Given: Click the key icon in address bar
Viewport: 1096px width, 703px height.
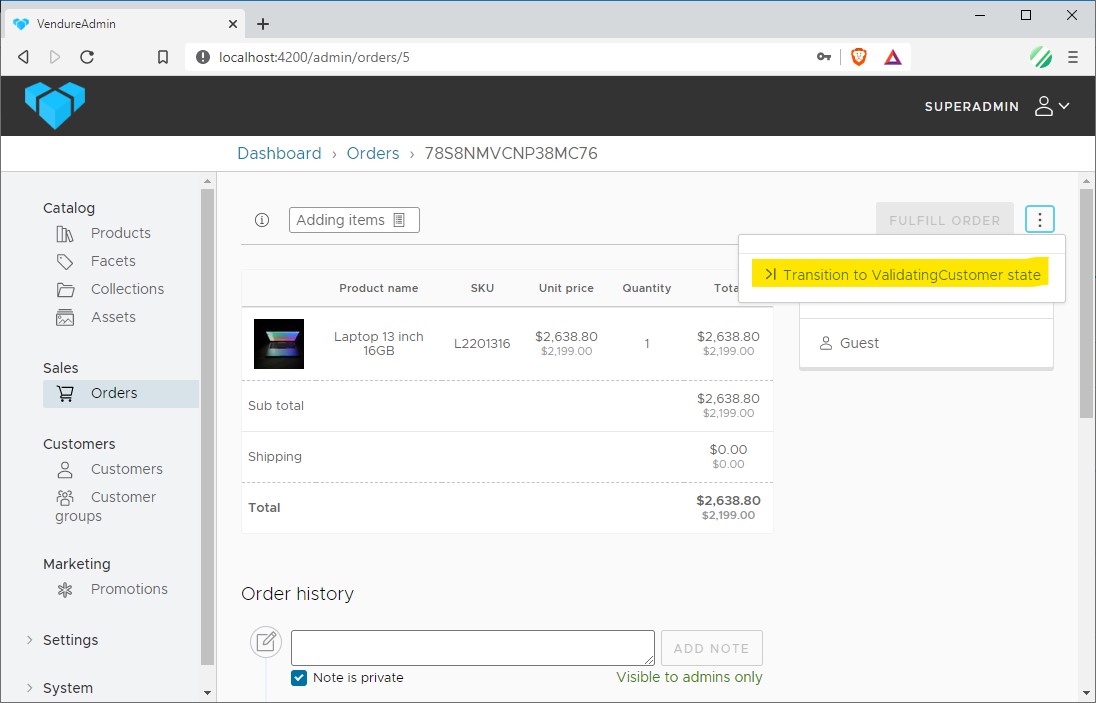Looking at the screenshot, I should tap(824, 57).
